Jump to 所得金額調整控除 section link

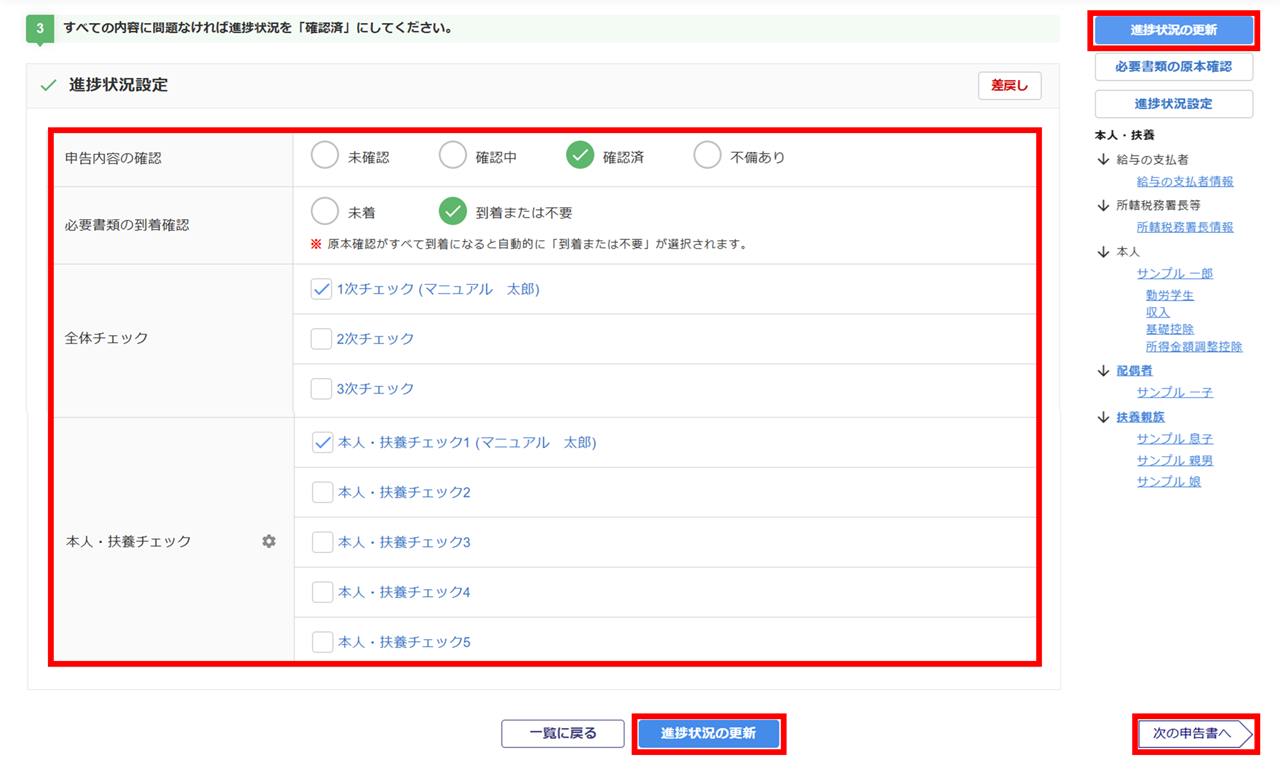(x=1194, y=347)
